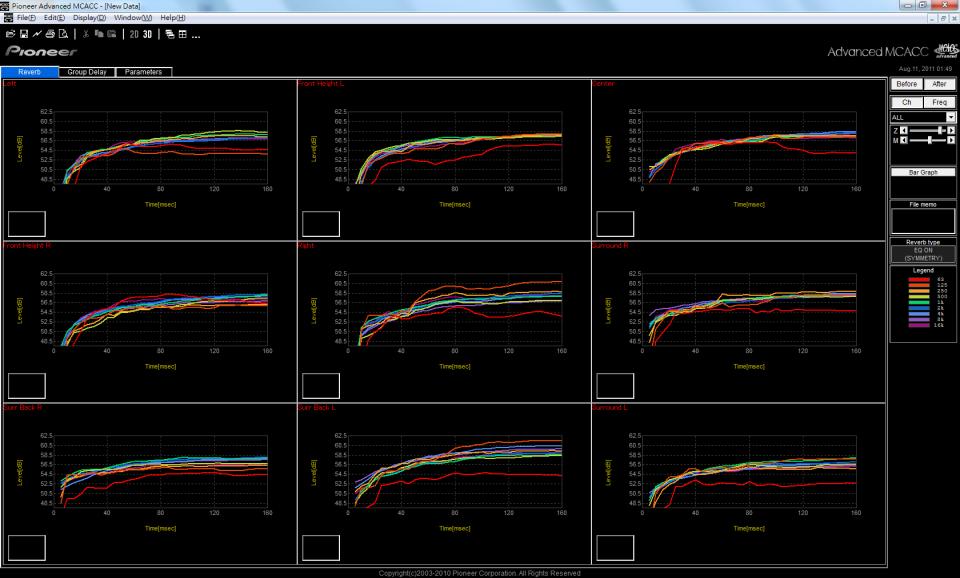Click the cascade windows toolbar icon
This screenshot has width=960, height=578.
pyautogui.click(x=170, y=34)
